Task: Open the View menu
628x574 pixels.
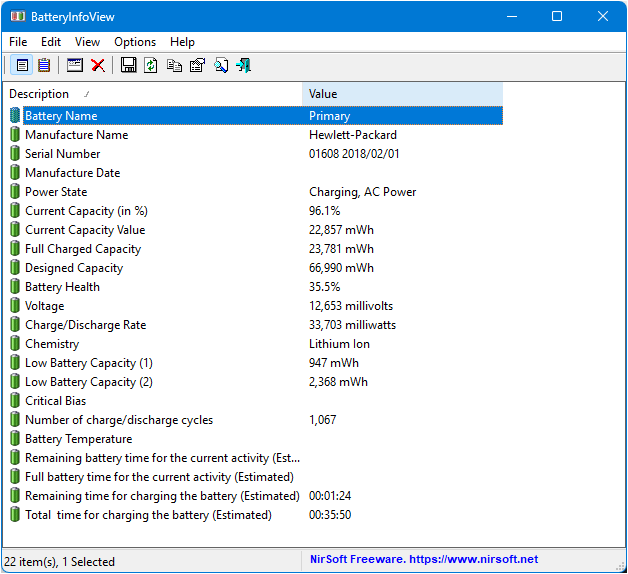Action: 87,42
